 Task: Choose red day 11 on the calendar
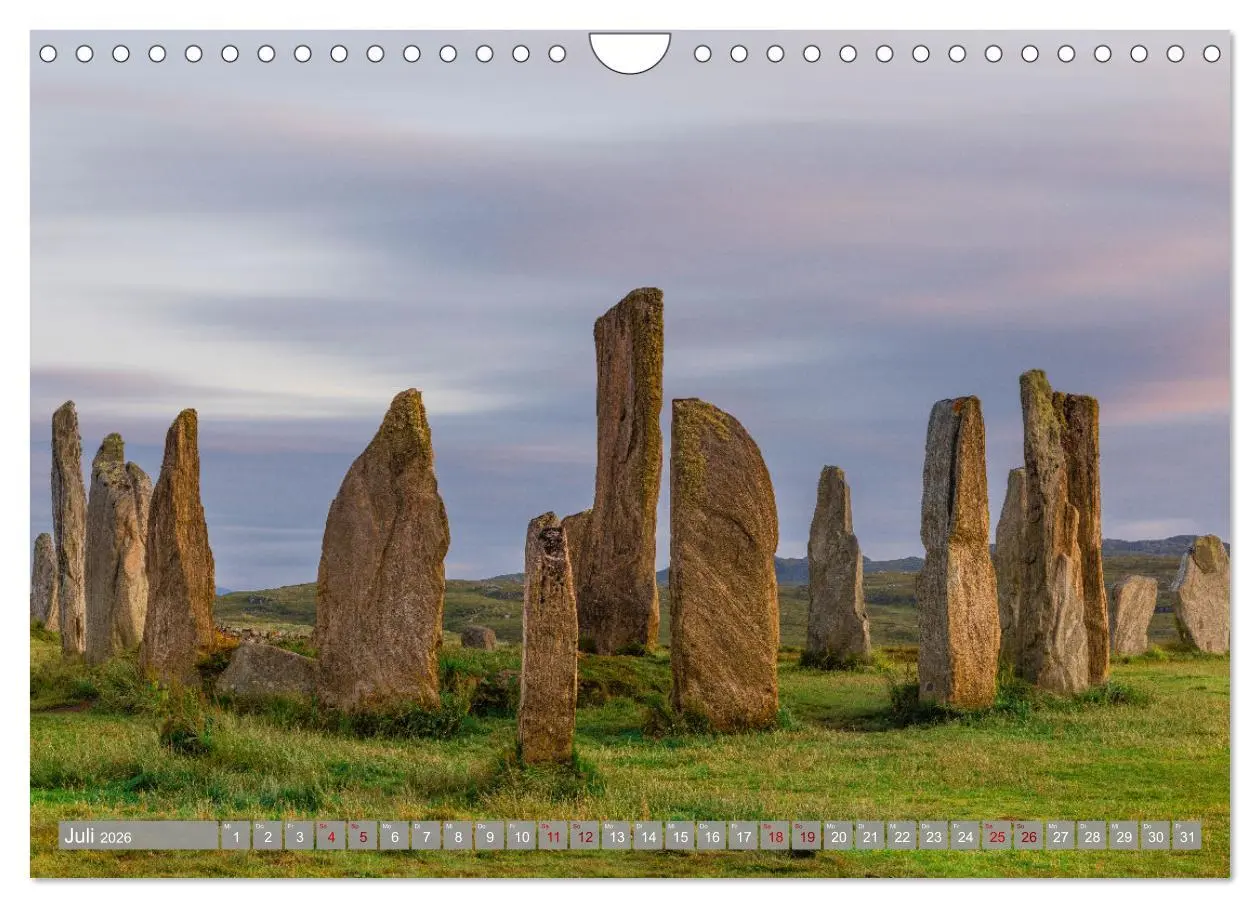pos(552,836)
